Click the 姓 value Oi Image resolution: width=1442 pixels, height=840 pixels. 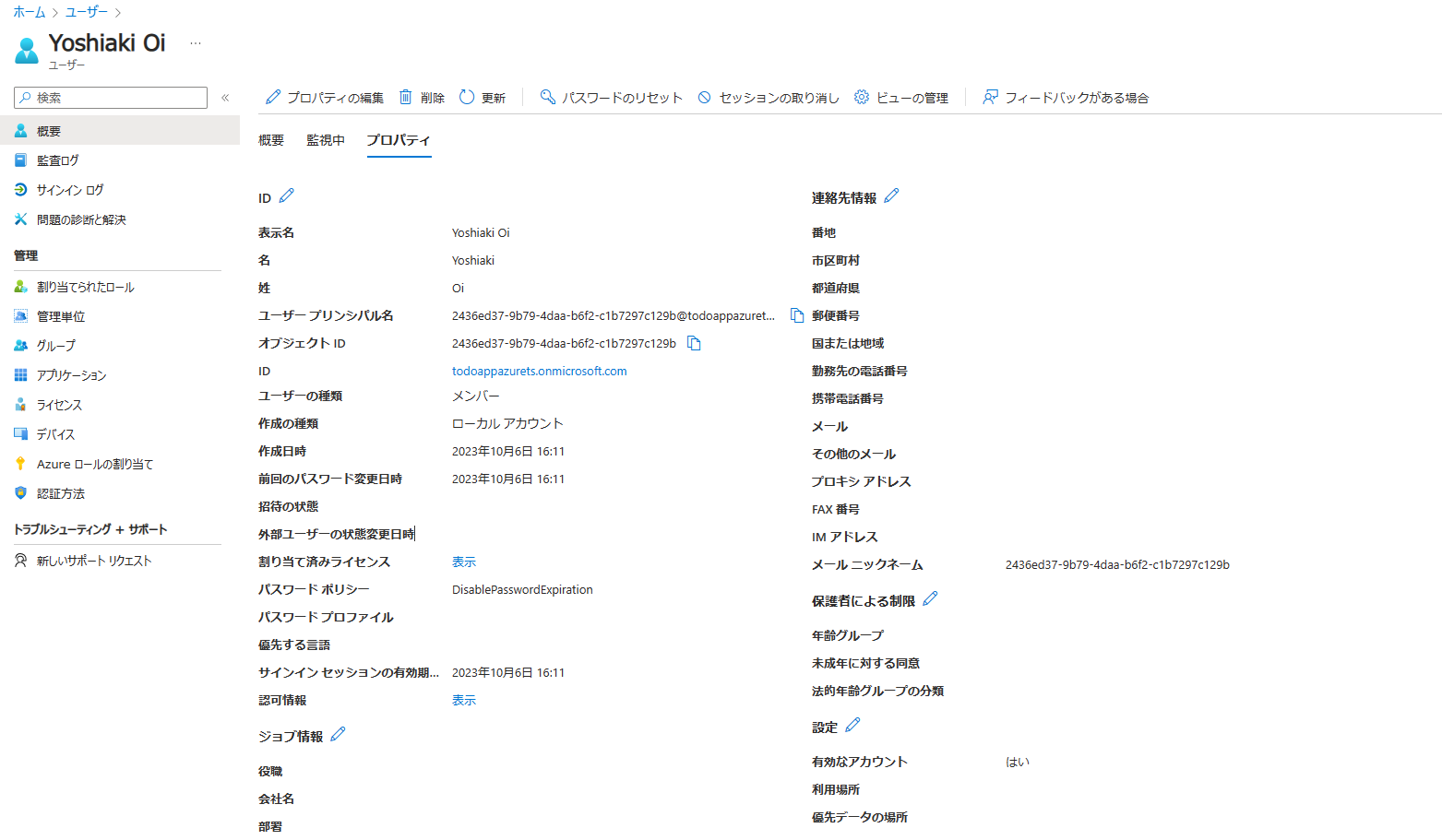click(x=458, y=288)
